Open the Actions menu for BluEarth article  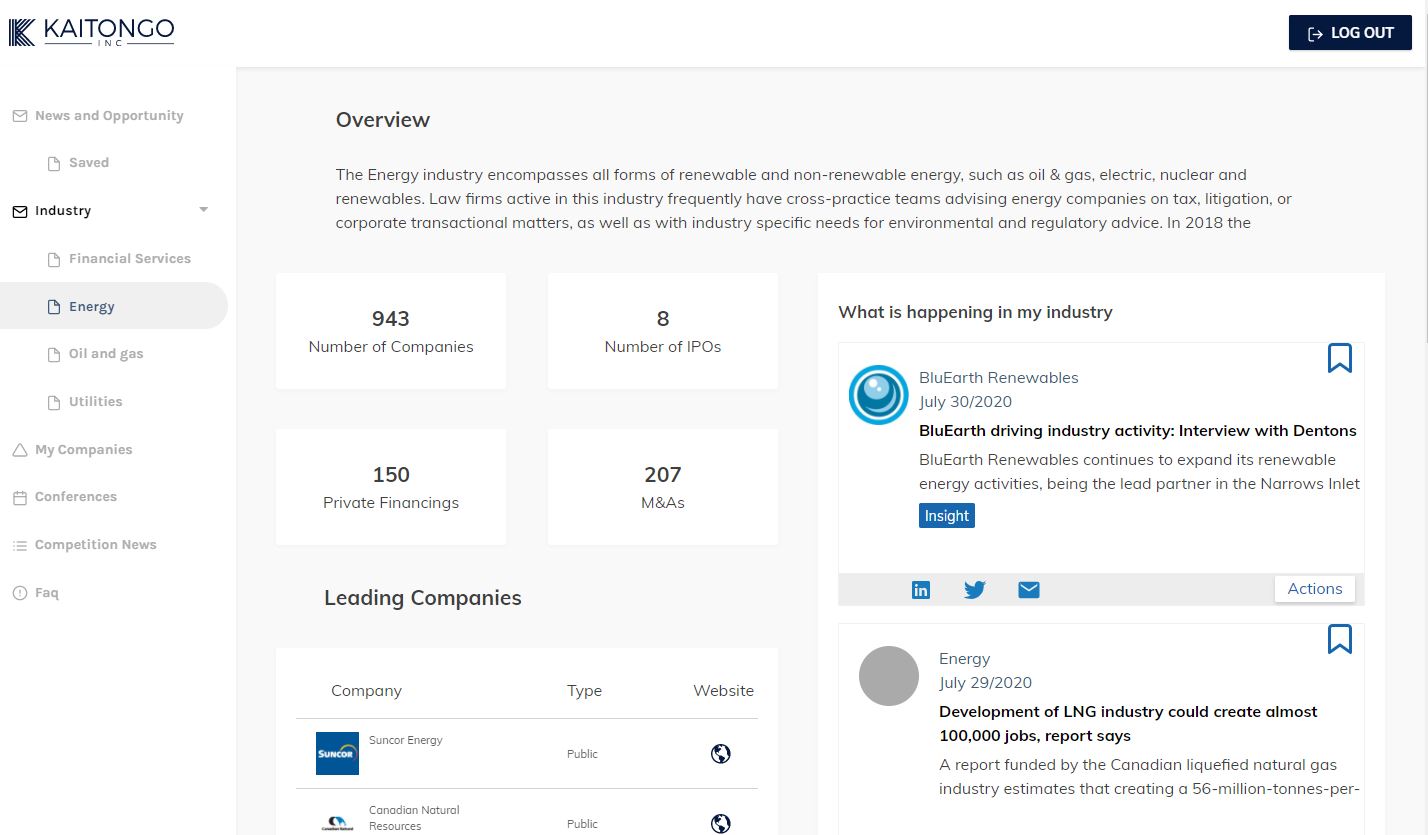click(1315, 589)
